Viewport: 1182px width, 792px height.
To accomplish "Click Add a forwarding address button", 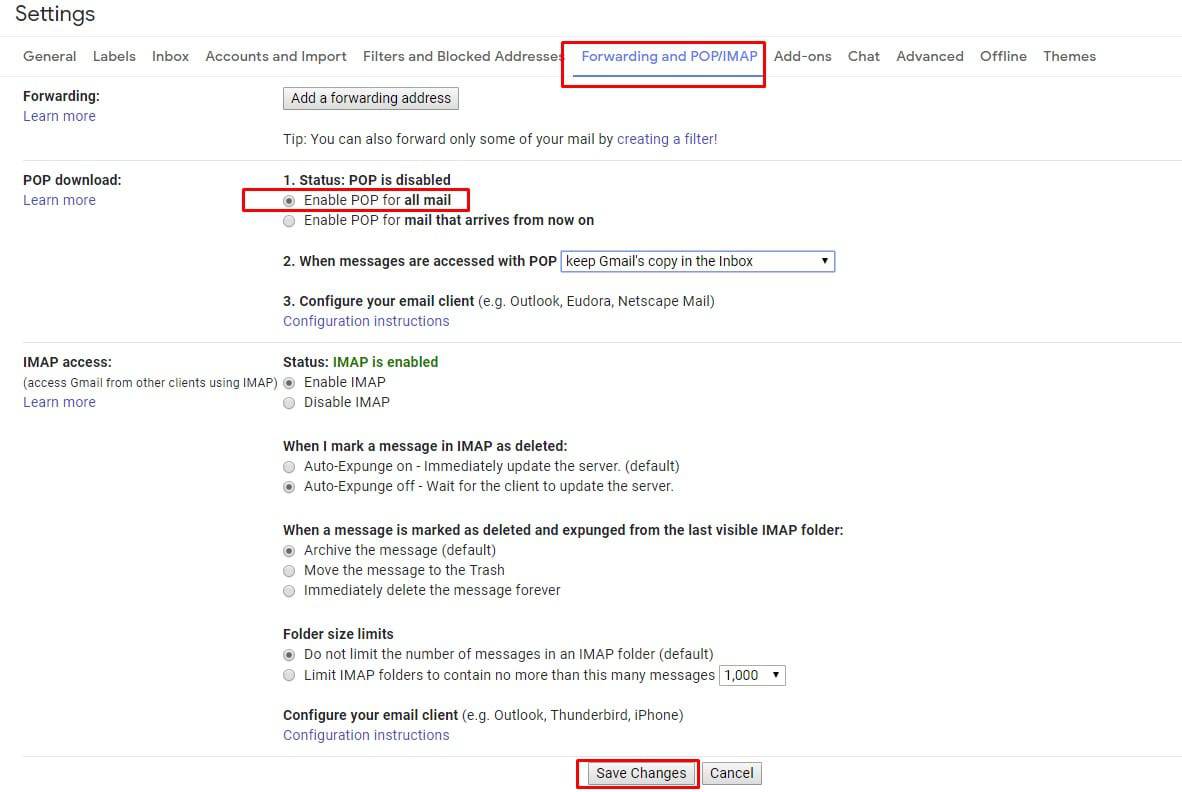I will click(x=371, y=98).
